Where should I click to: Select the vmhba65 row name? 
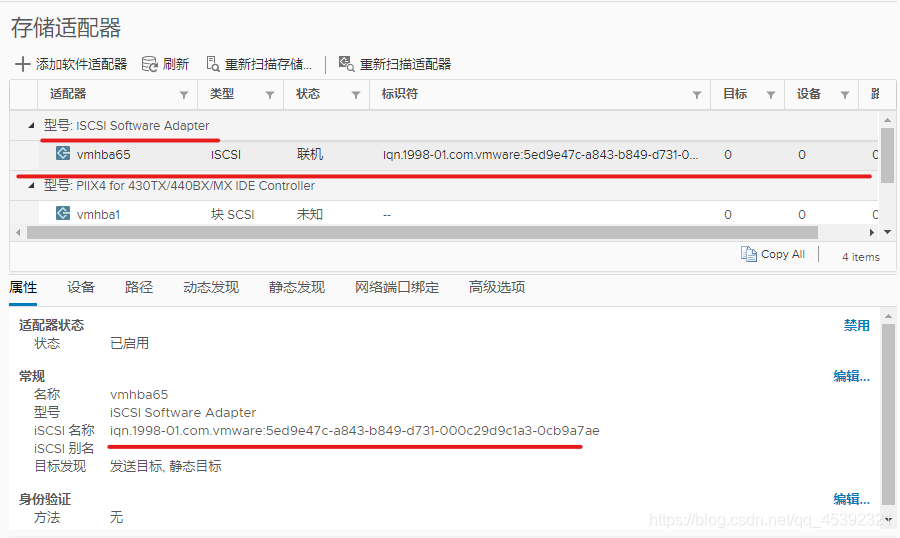(103, 155)
